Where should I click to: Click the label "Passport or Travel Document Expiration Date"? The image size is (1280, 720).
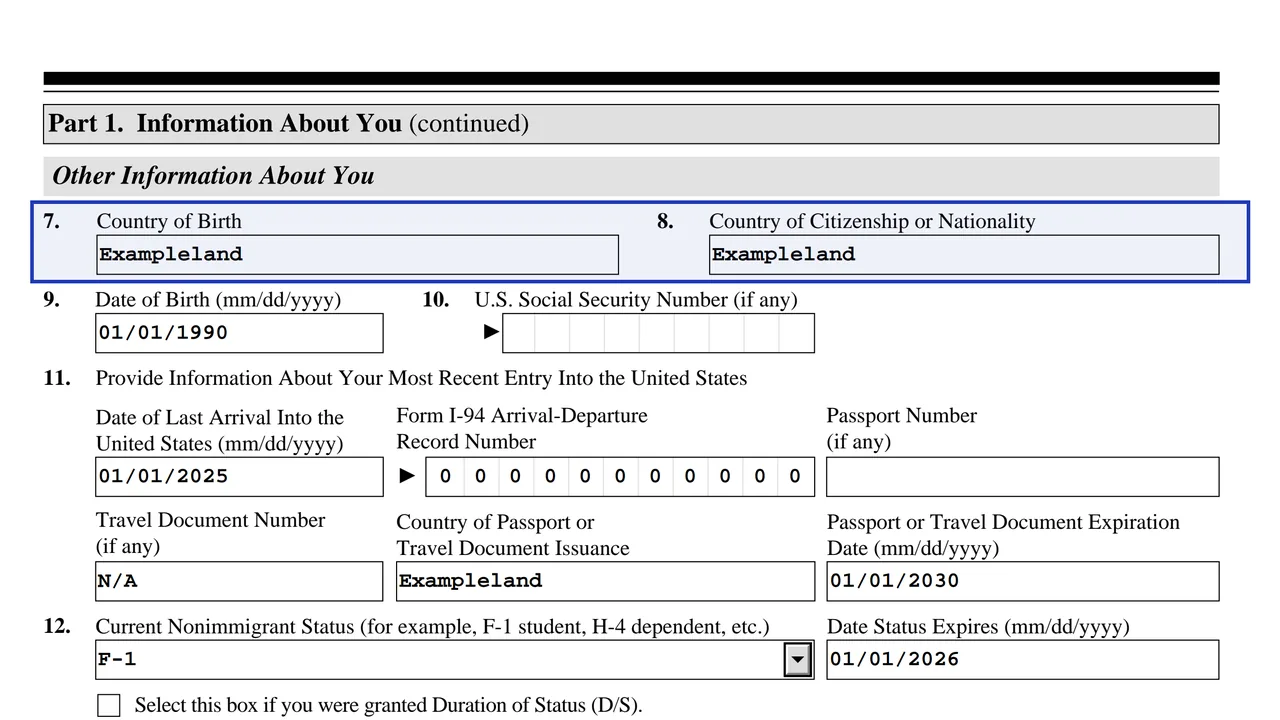pyautogui.click(x=1003, y=535)
